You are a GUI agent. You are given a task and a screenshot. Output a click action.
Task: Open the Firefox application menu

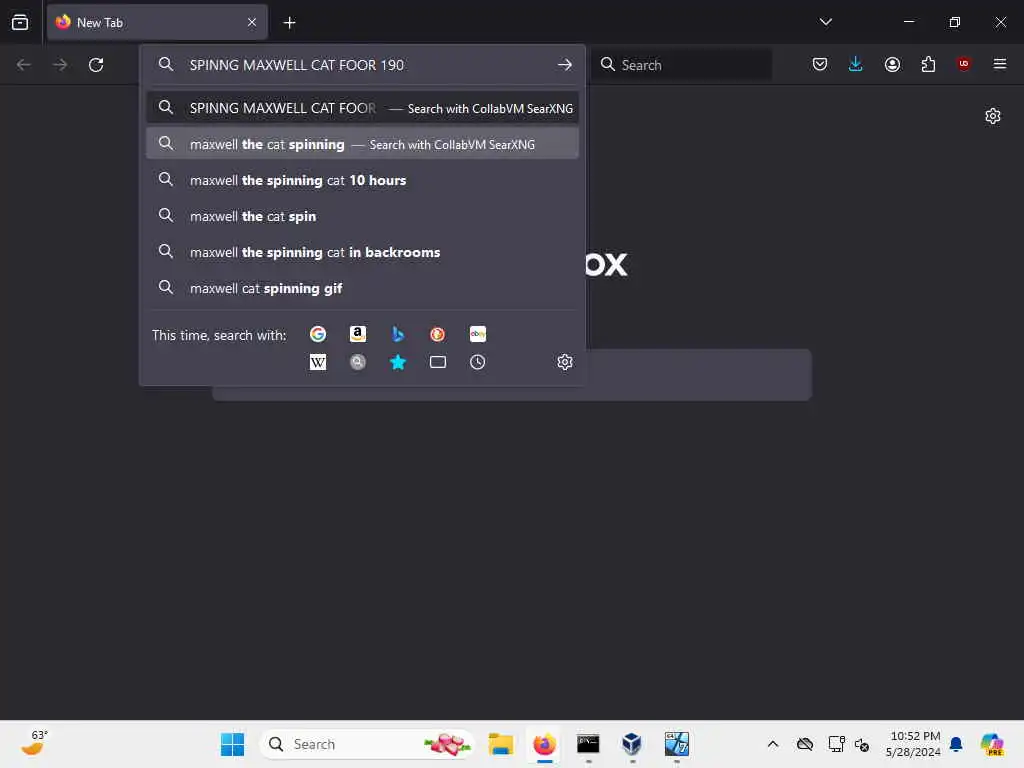(x=999, y=64)
